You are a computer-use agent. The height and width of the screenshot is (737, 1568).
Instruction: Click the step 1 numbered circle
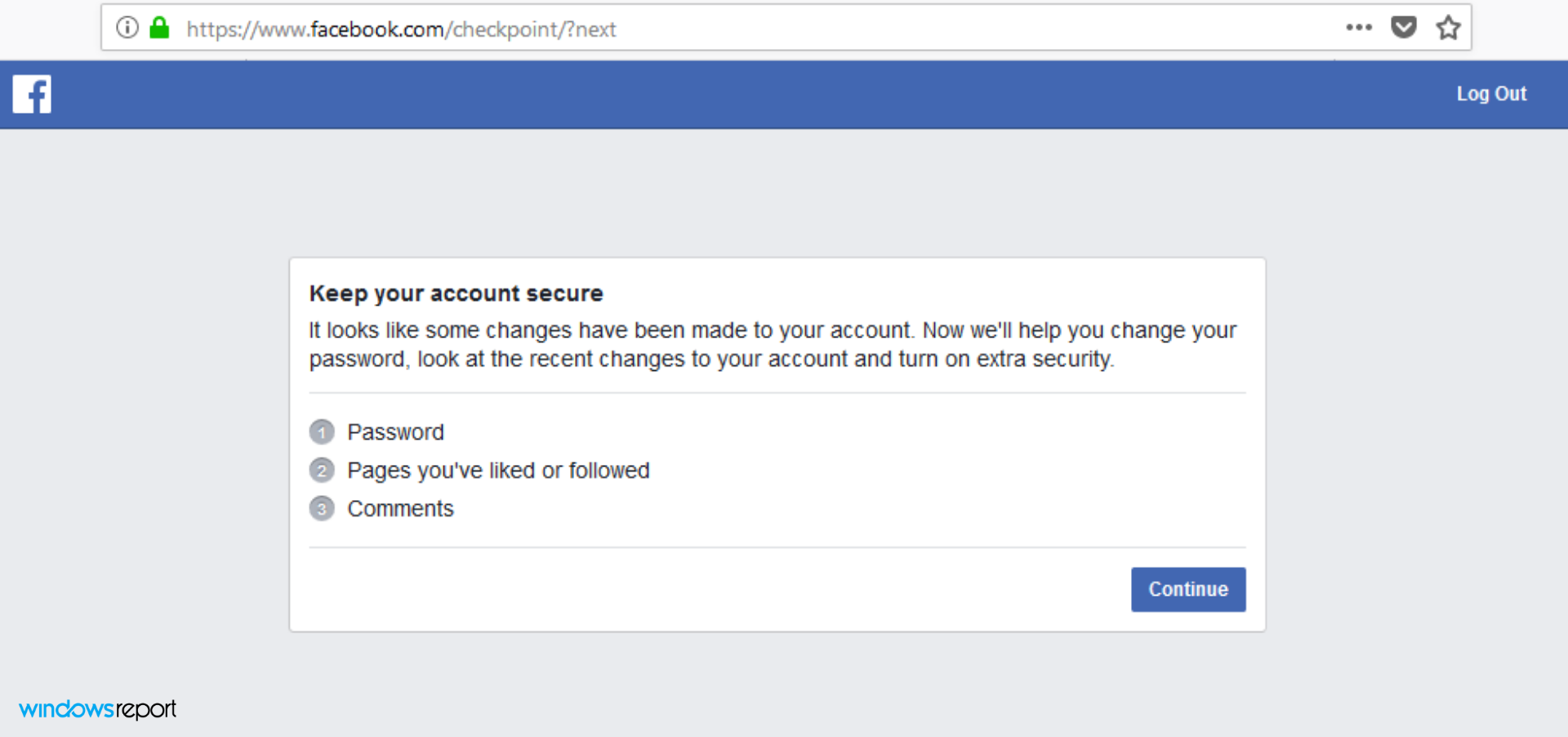tap(322, 431)
